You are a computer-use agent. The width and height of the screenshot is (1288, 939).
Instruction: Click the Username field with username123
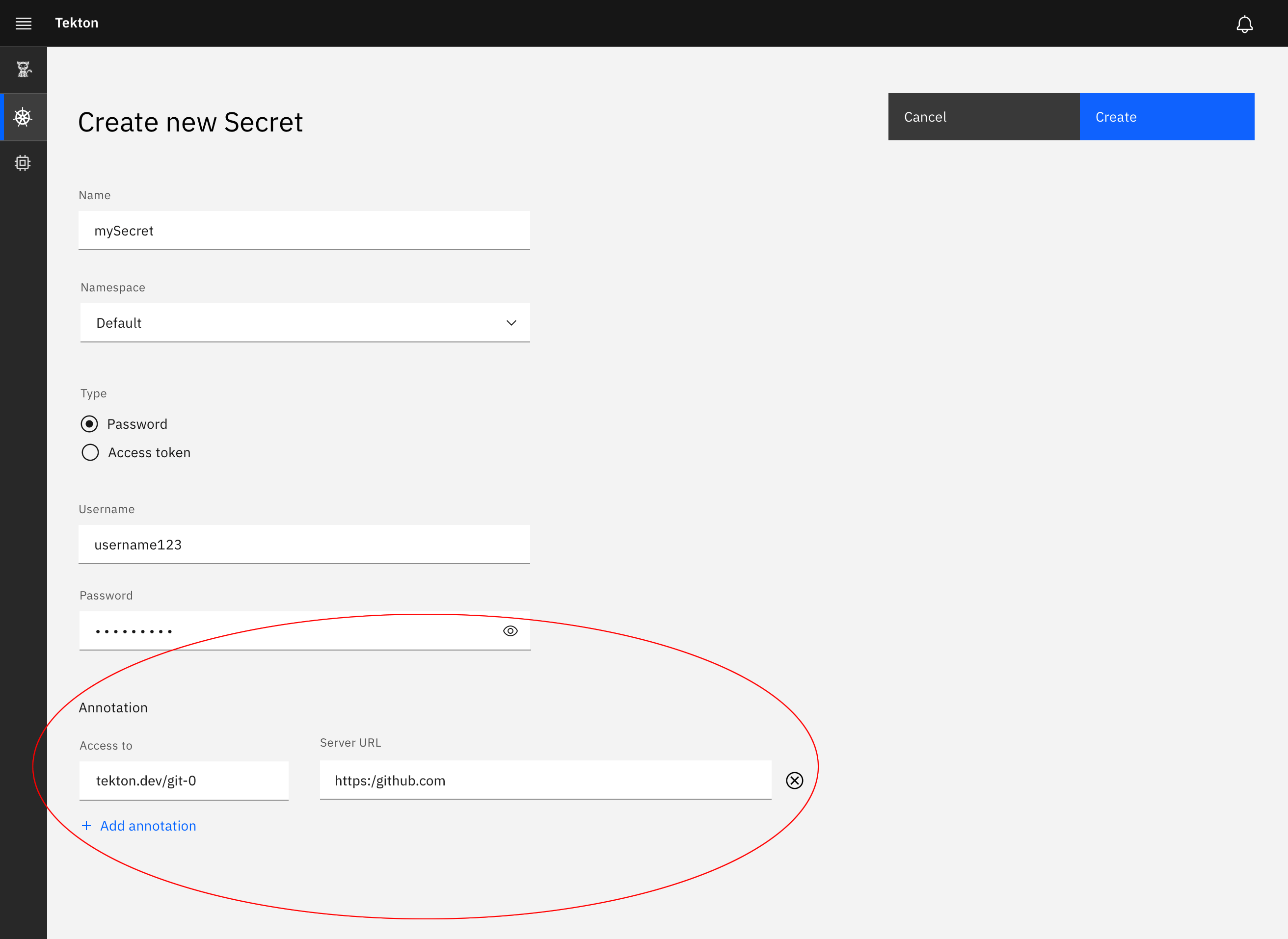304,545
